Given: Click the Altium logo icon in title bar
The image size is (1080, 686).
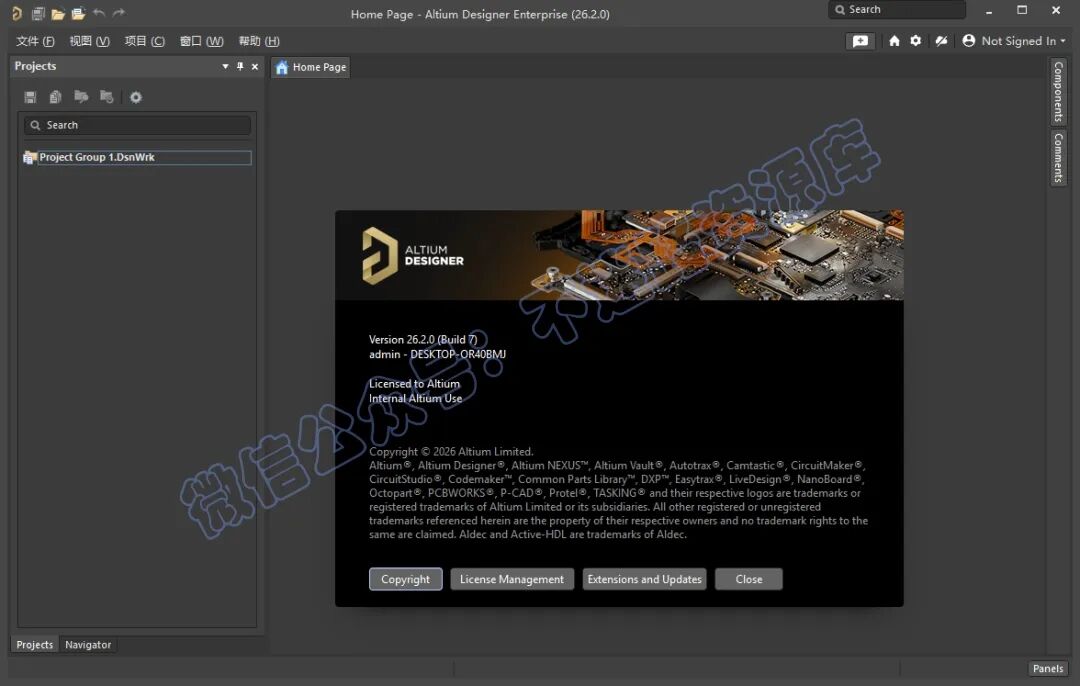Looking at the screenshot, I should pyautogui.click(x=17, y=13).
